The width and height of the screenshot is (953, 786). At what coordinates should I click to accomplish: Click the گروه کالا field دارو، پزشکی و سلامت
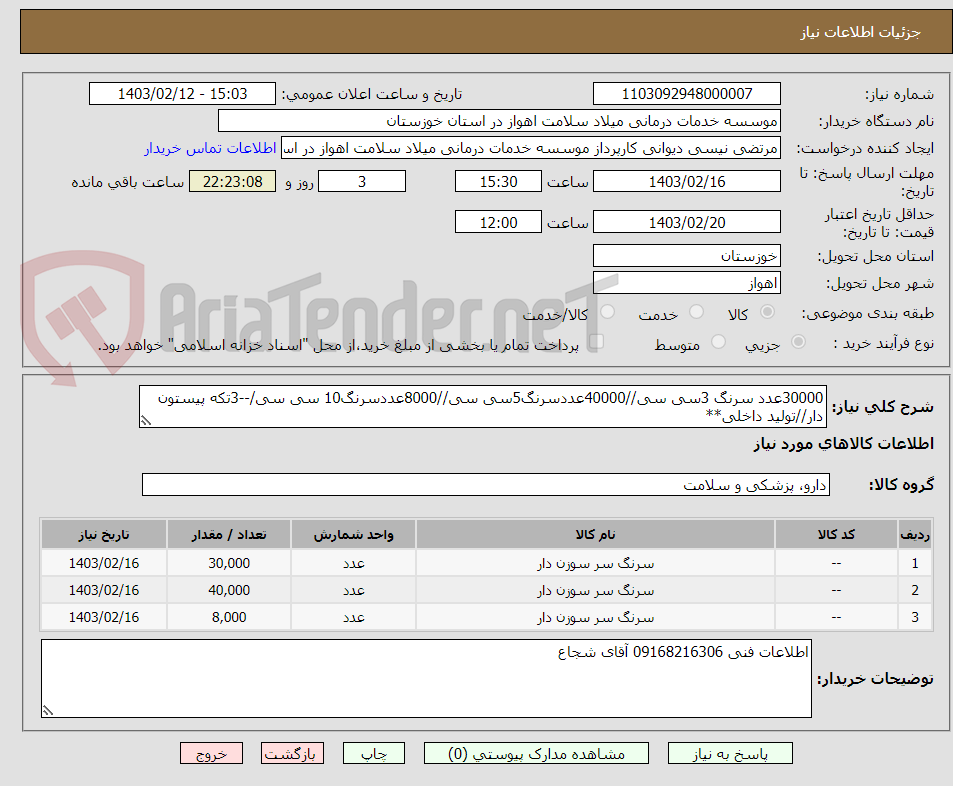click(486, 485)
